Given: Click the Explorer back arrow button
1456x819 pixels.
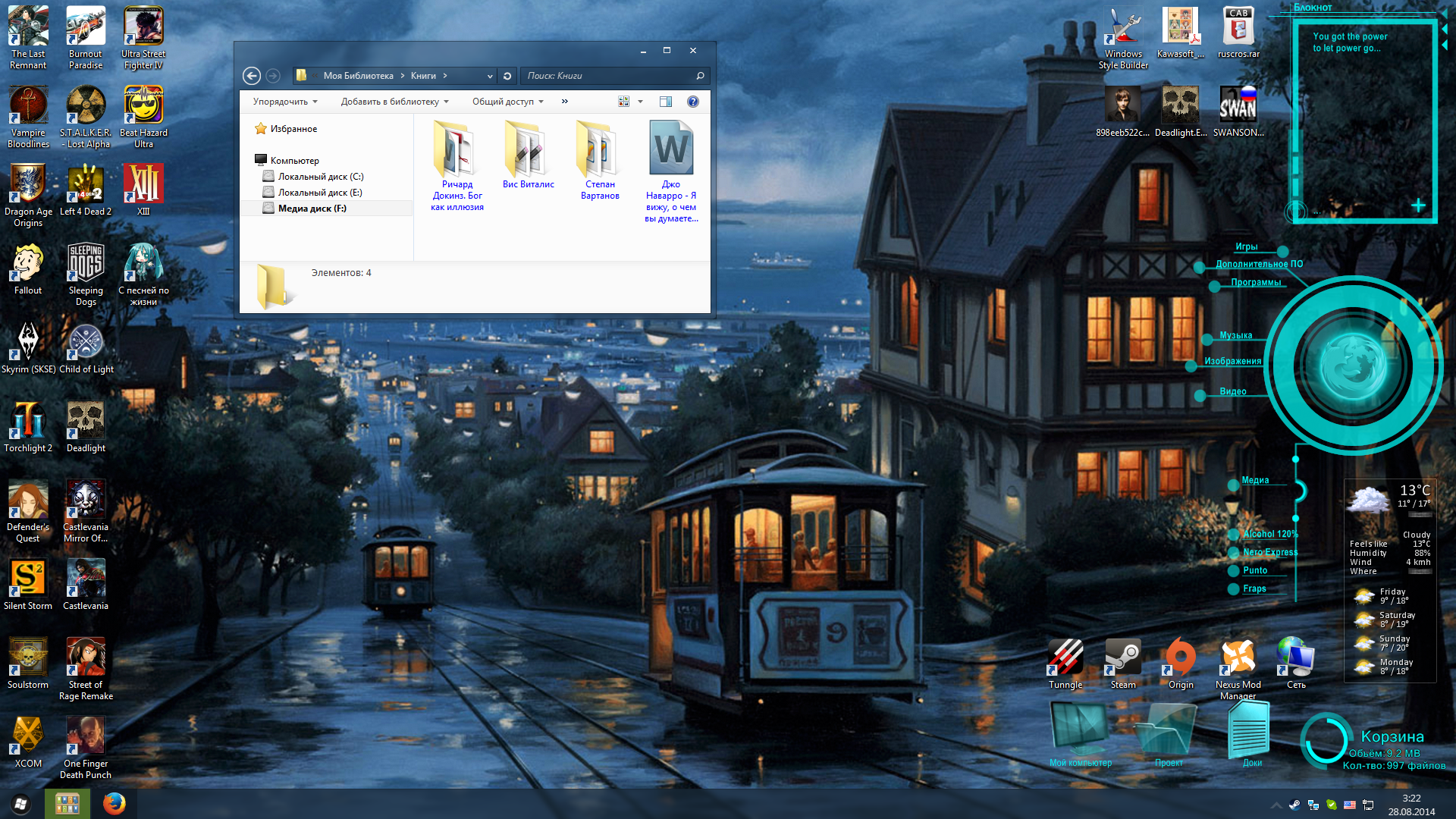Looking at the screenshot, I should tap(252, 76).
